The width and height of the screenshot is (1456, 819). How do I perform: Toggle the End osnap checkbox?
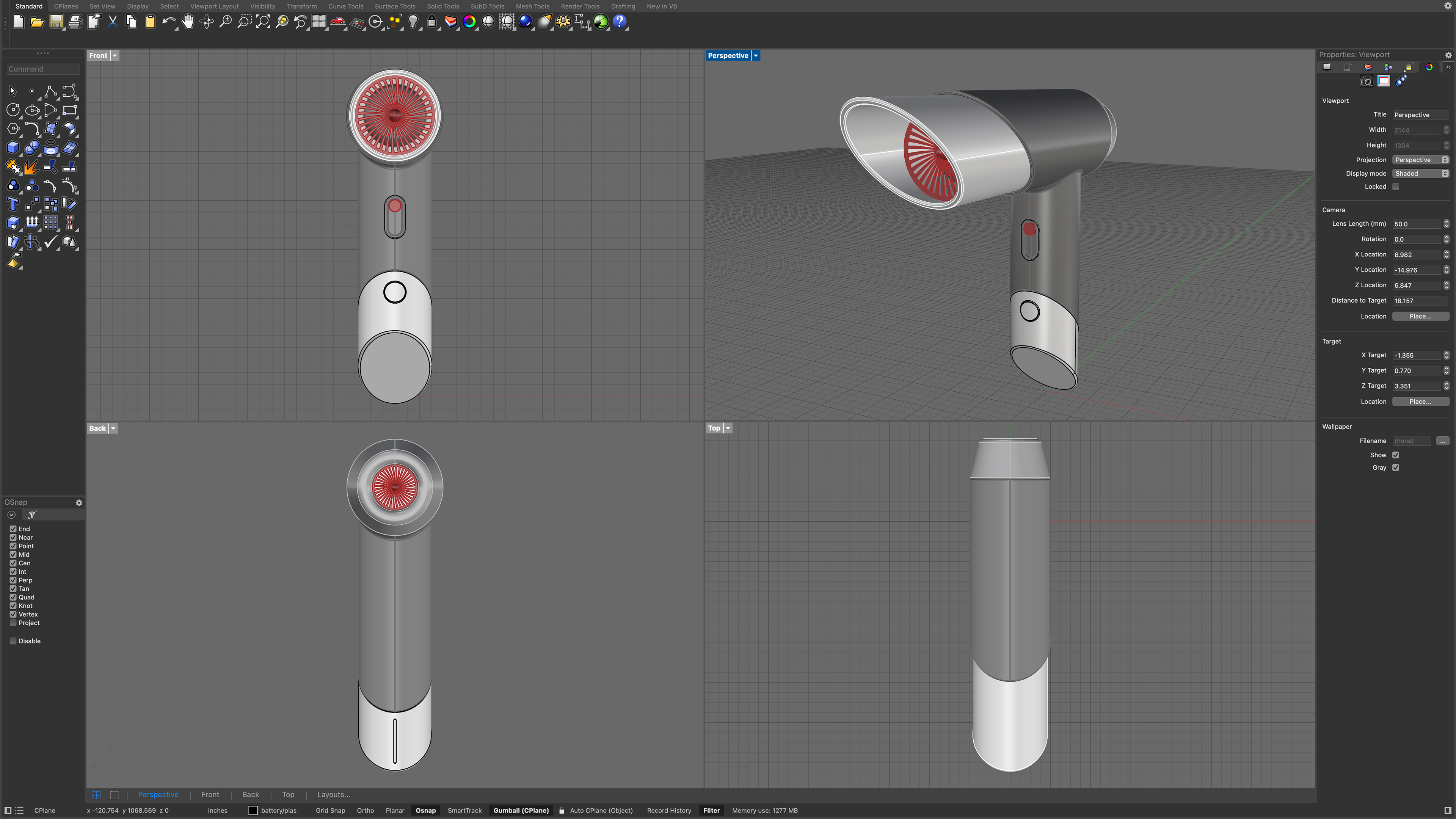(x=13, y=529)
